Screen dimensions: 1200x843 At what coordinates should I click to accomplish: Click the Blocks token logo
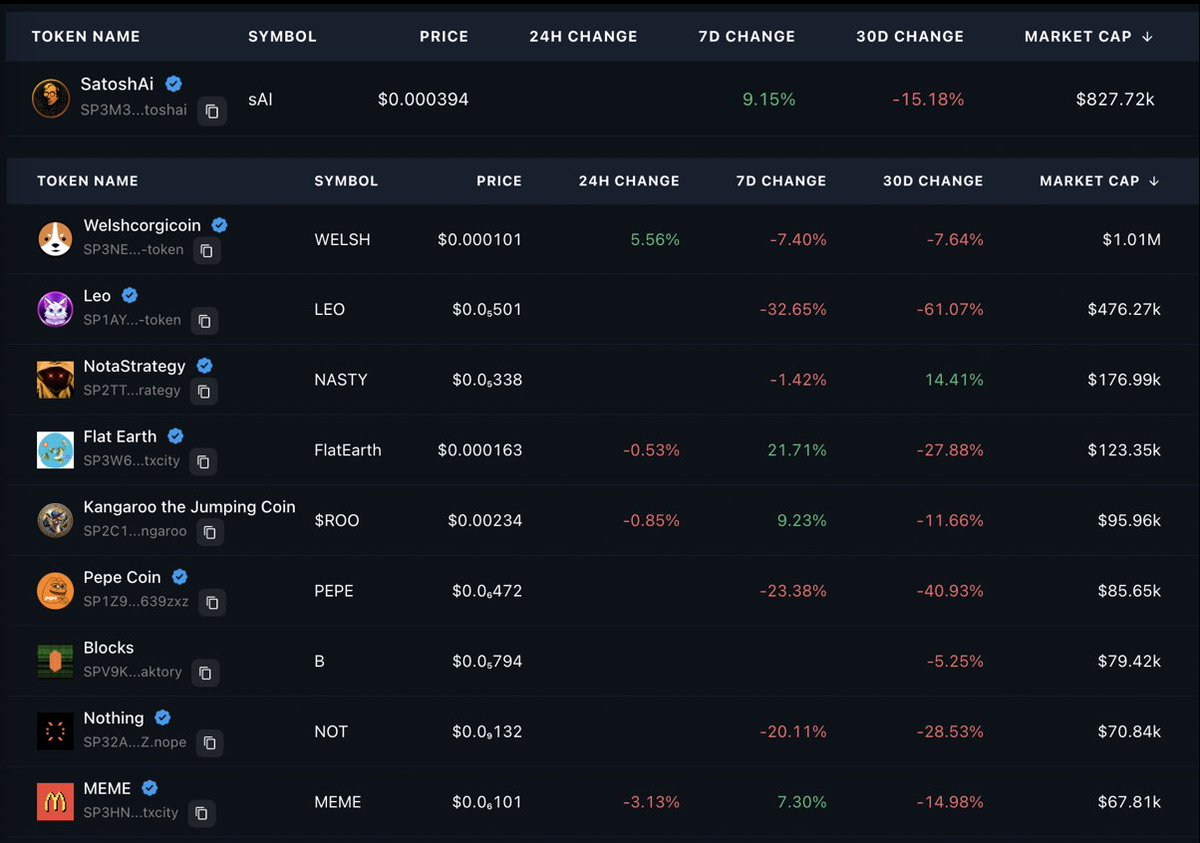[55, 661]
